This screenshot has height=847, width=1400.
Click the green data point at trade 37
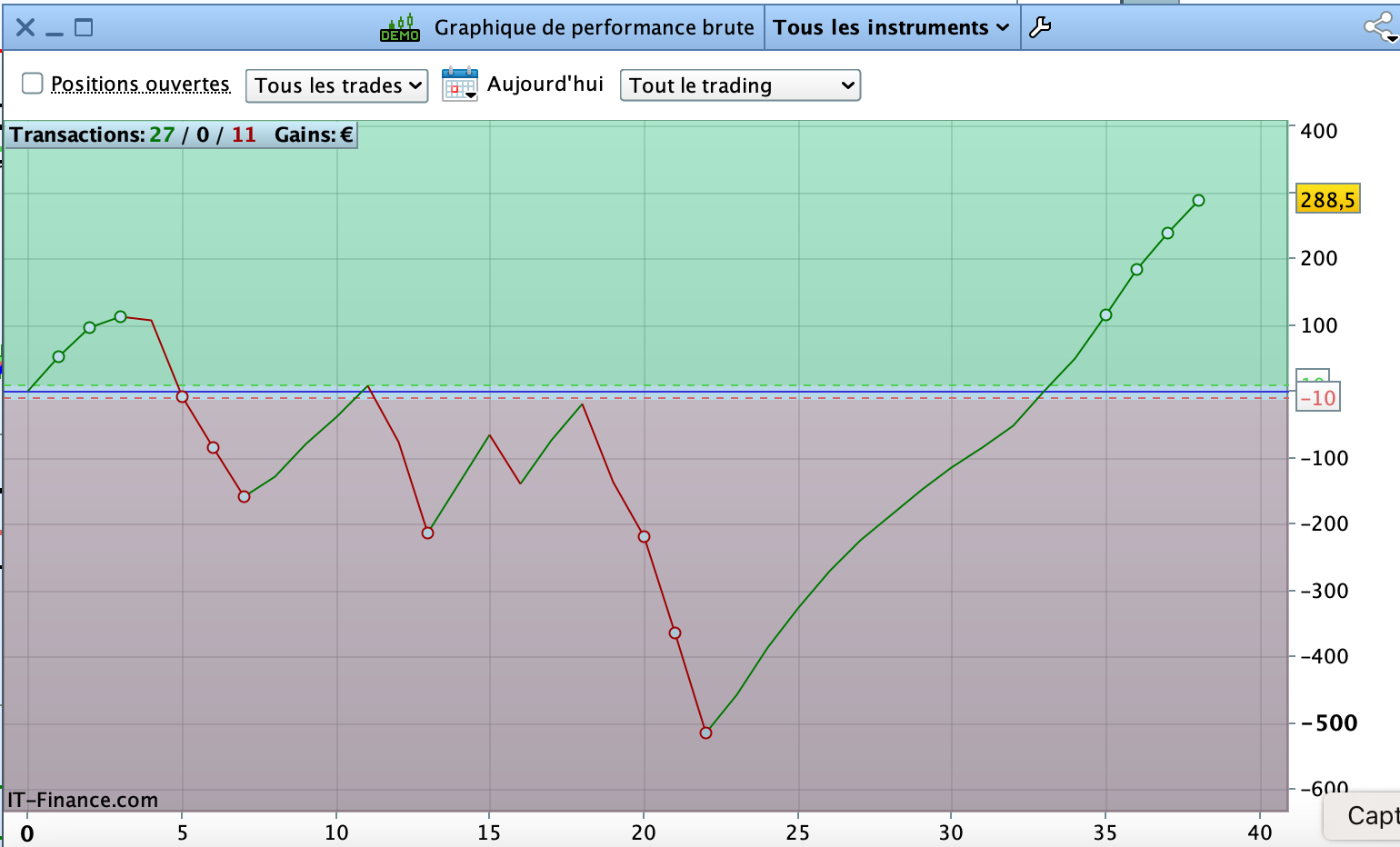point(1167,233)
